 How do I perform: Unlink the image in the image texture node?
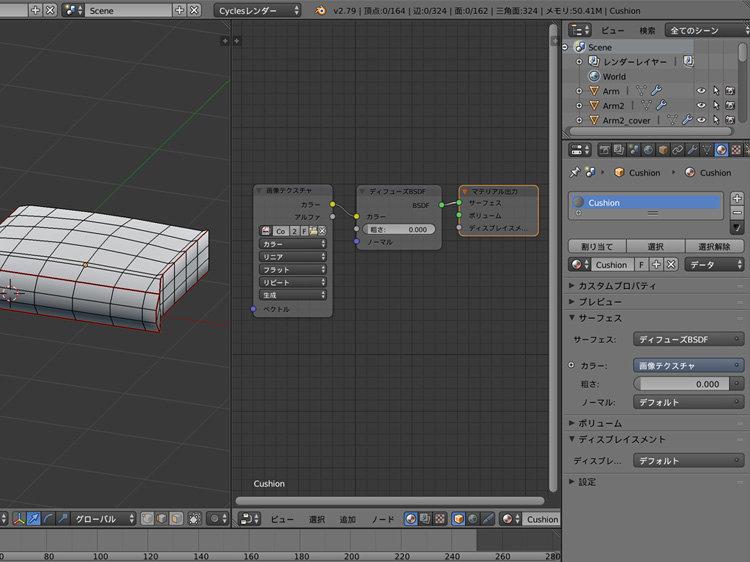pyautogui.click(x=322, y=231)
